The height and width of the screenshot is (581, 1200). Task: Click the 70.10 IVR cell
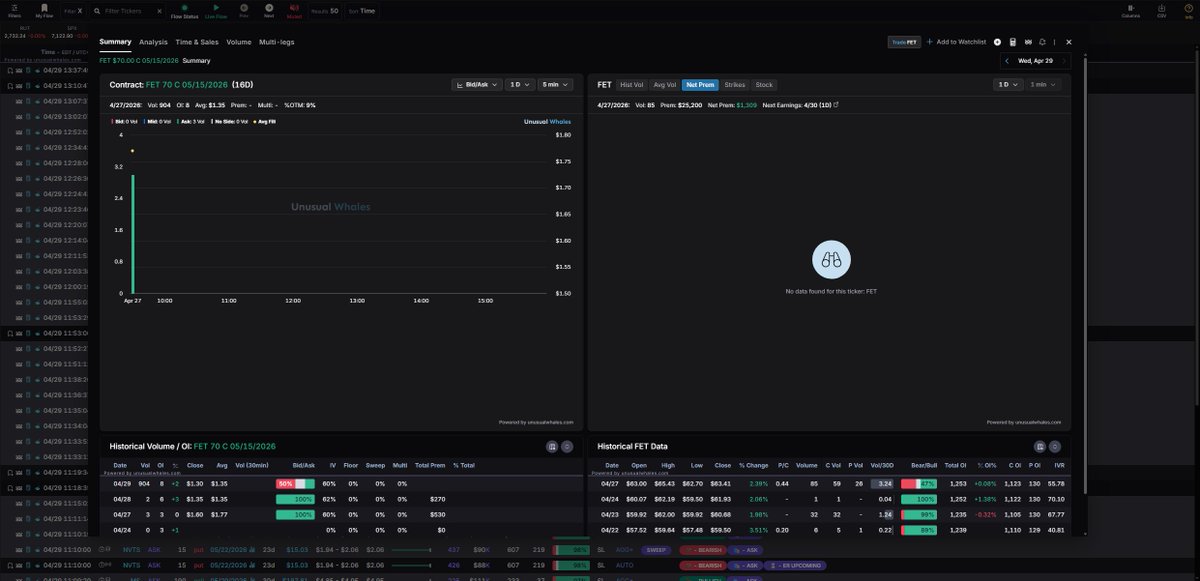click(x=1055, y=498)
